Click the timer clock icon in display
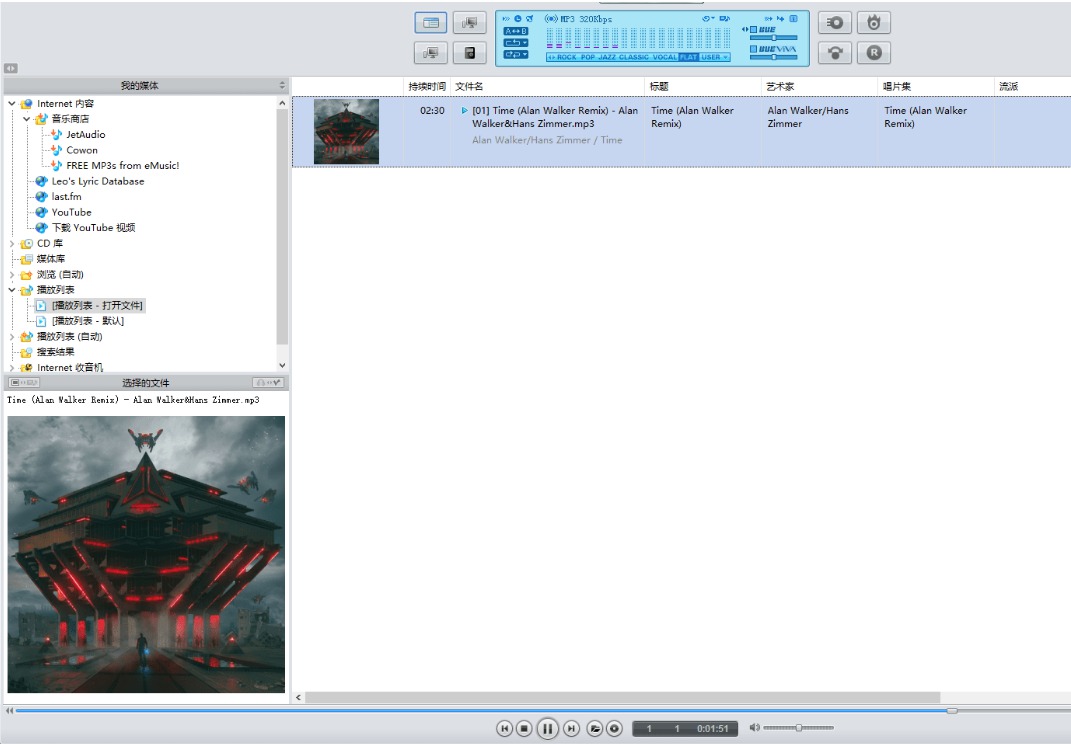The image size is (1071, 744). (518, 18)
